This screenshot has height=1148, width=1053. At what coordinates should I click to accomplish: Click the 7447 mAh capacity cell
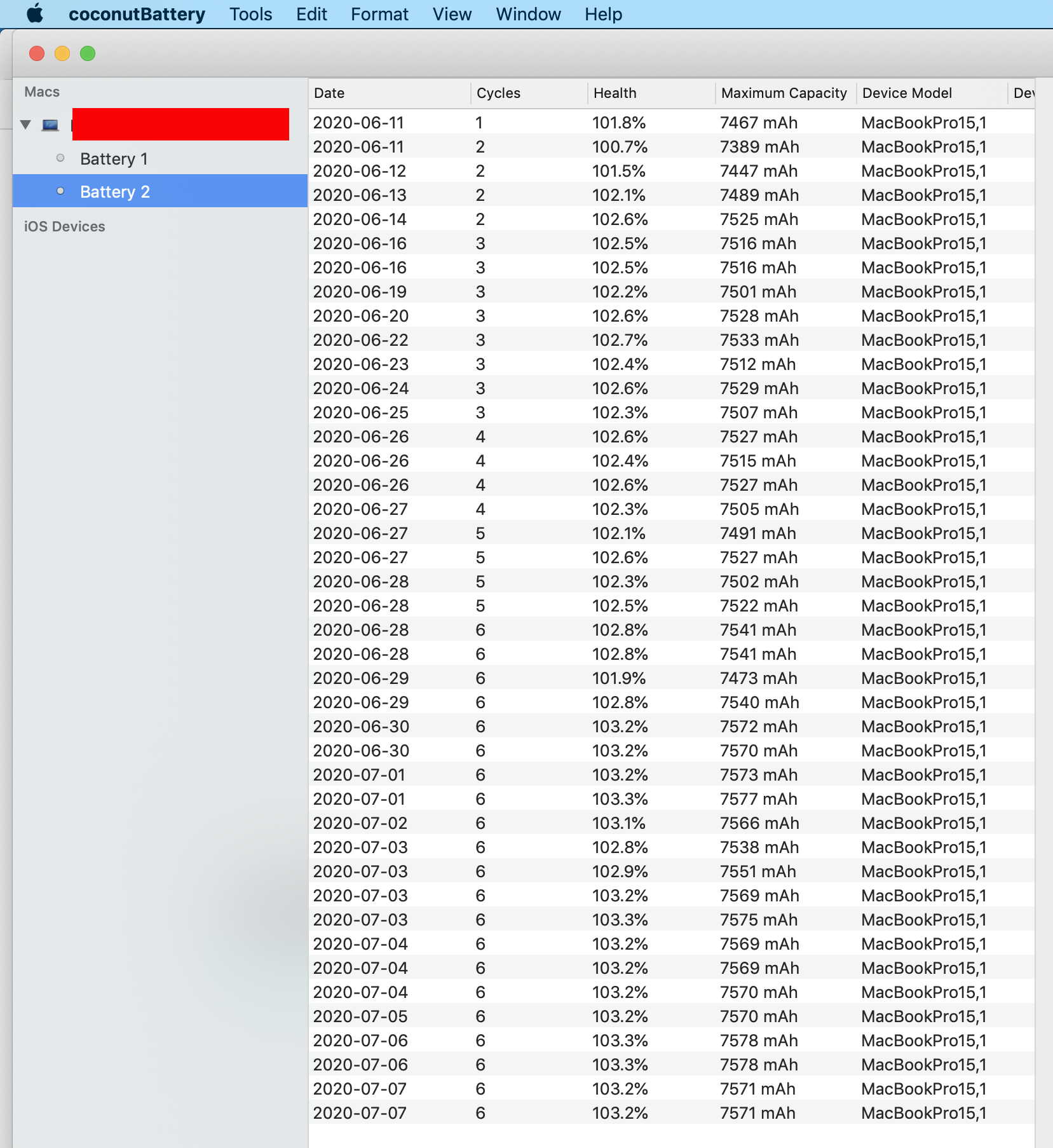coord(759,171)
